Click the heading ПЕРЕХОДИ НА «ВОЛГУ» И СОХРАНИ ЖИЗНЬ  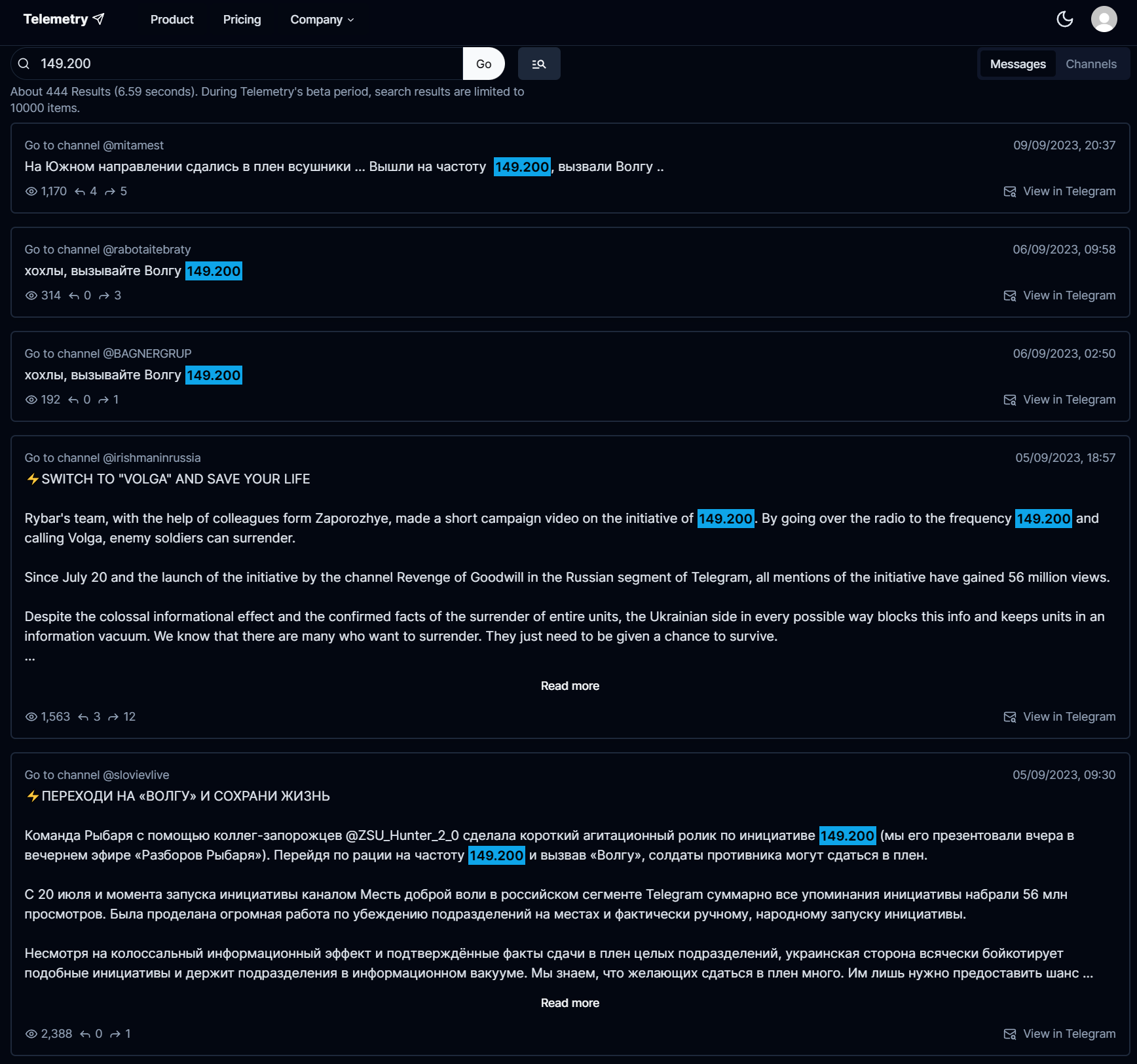(185, 796)
